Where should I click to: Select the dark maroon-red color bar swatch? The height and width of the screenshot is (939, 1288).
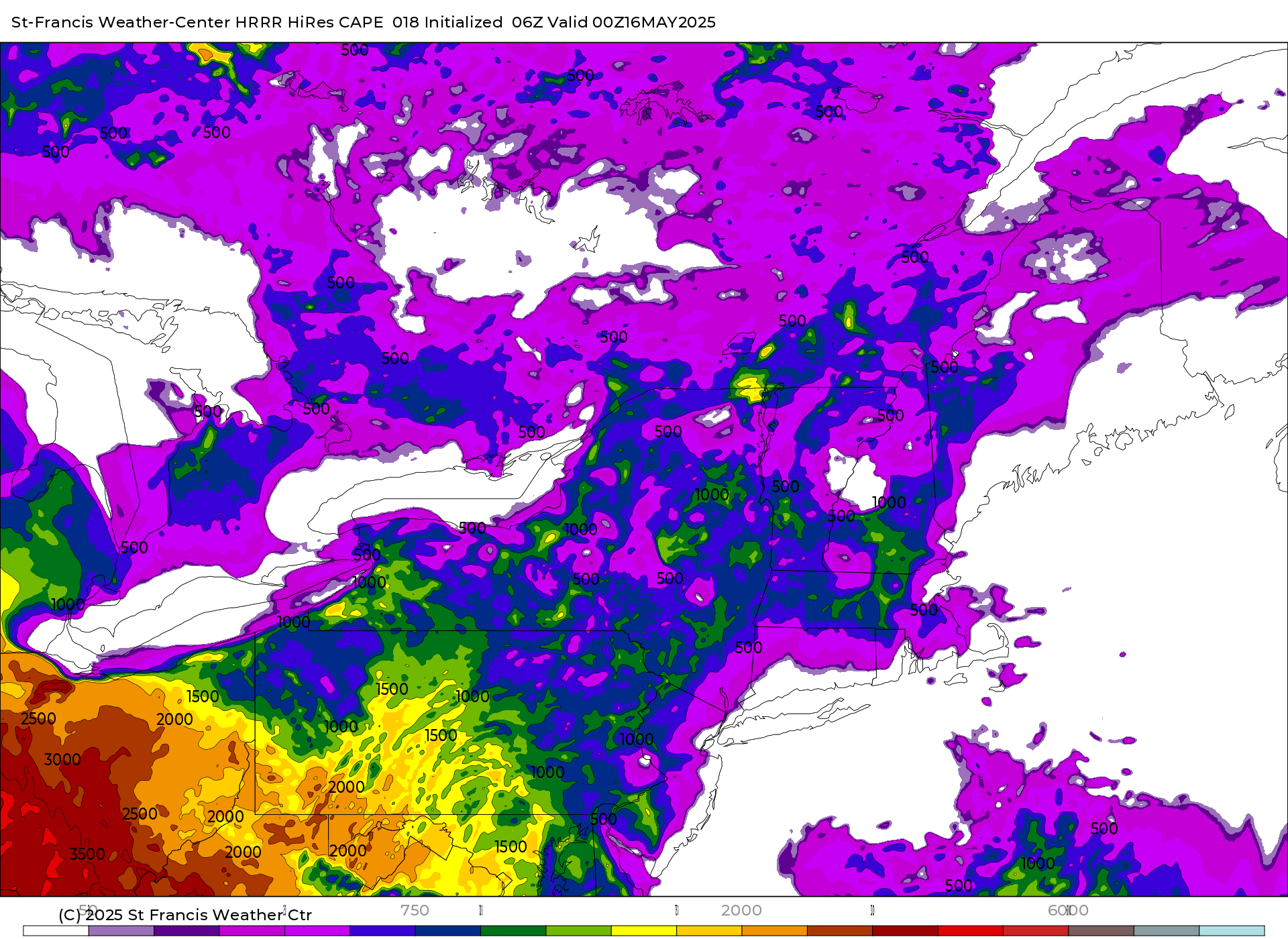[905, 931]
